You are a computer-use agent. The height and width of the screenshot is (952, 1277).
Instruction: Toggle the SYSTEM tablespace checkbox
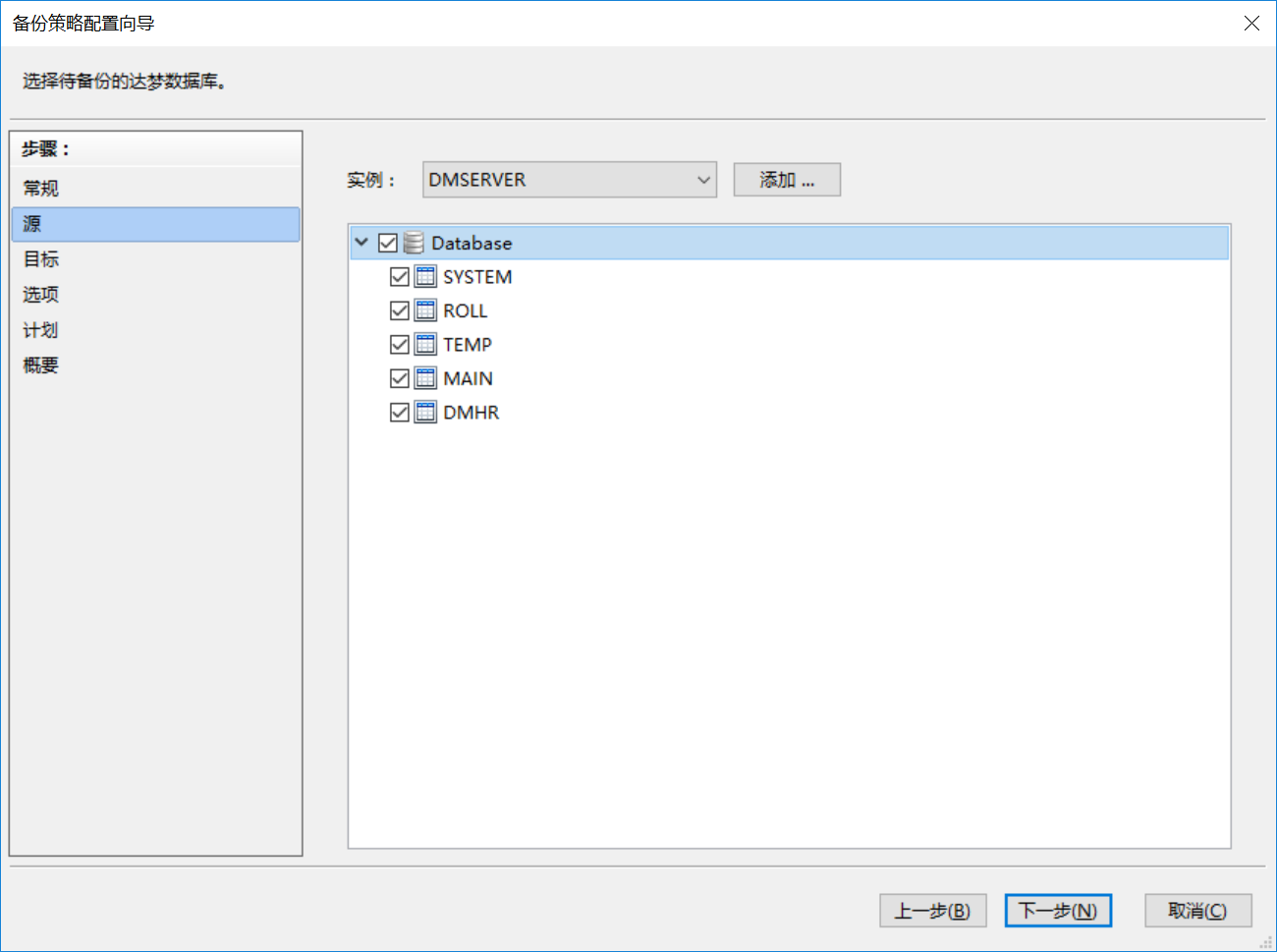pyautogui.click(x=400, y=277)
